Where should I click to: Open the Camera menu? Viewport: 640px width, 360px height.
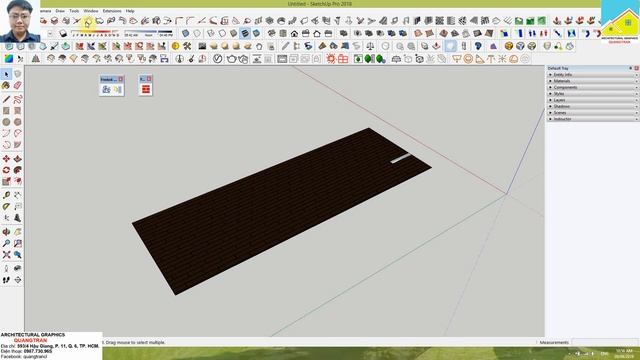(x=46, y=11)
